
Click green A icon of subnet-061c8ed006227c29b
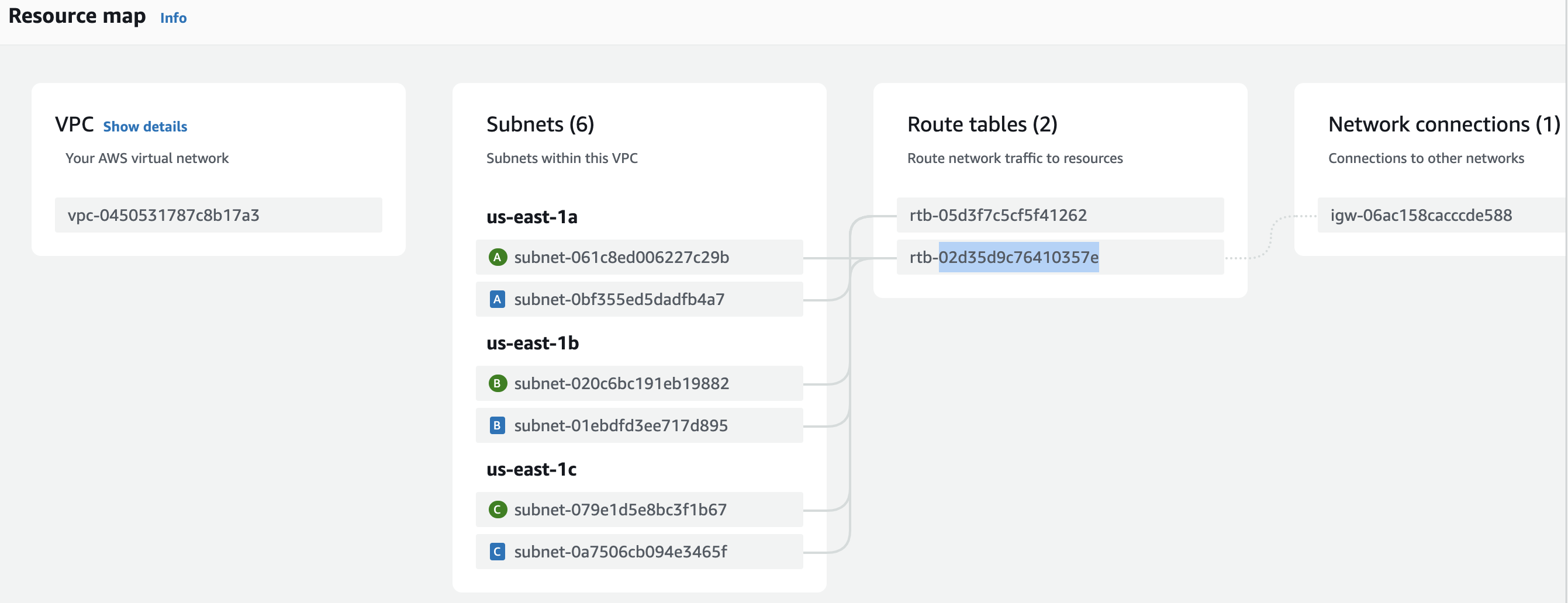point(498,258)
